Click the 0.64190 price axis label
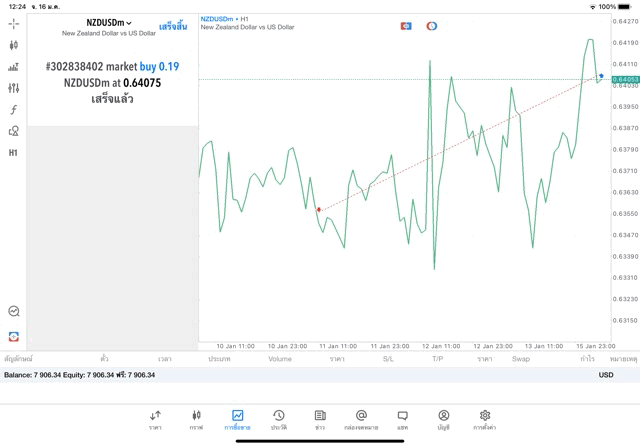This screenshot has height=447, width=640. click(625, 43)
